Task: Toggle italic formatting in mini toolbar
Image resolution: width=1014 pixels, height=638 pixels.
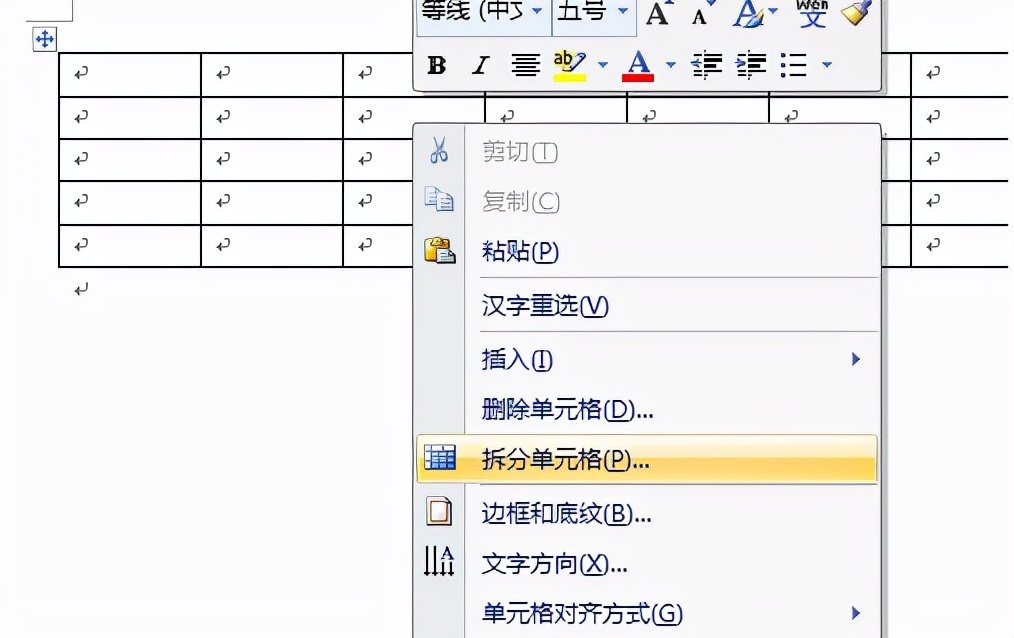Action: coord(480,65)
